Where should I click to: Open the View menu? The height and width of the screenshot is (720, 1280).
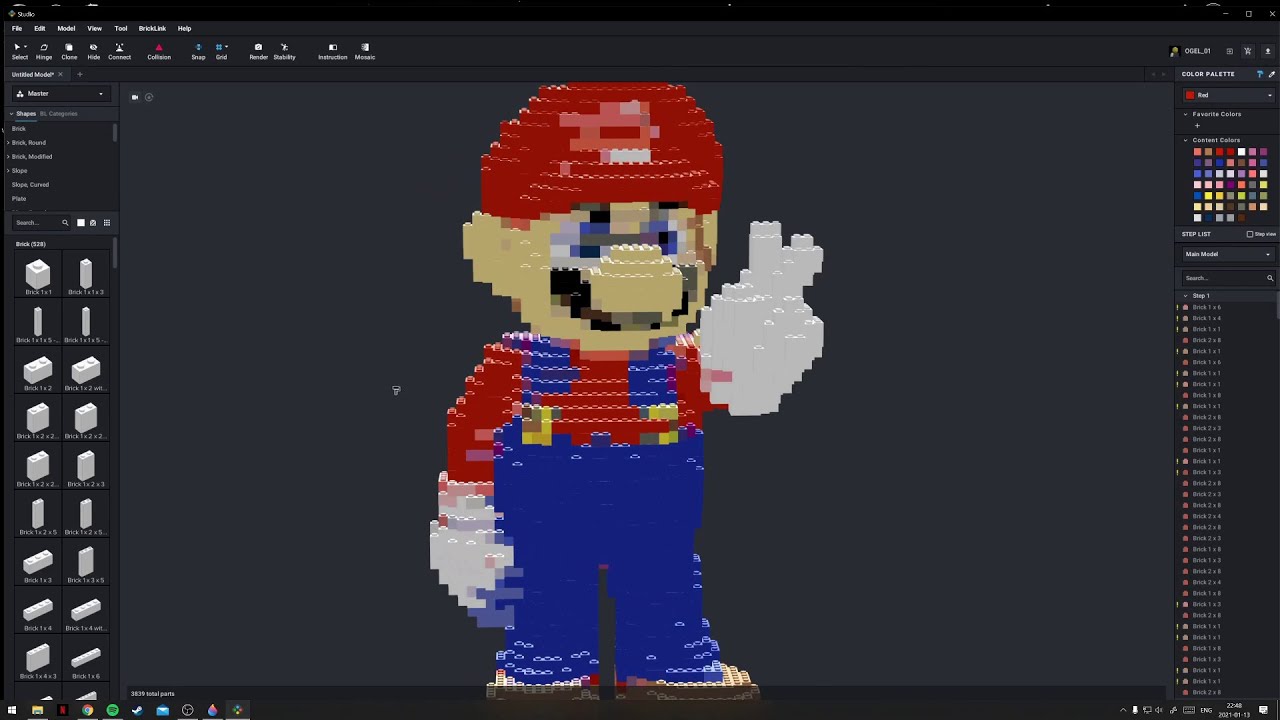pos(94,28)
